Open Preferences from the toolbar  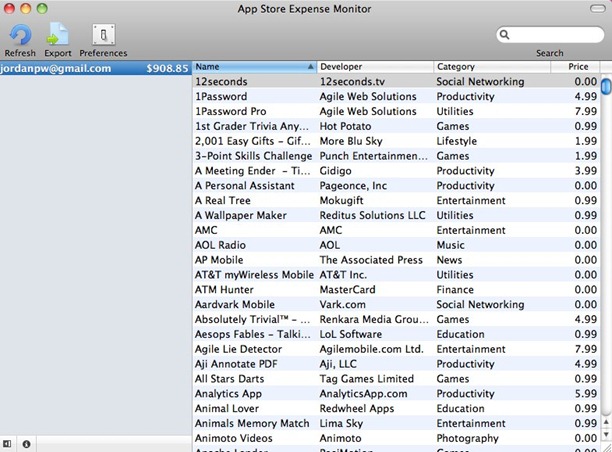pyautogui.click(x=103, y=35)
